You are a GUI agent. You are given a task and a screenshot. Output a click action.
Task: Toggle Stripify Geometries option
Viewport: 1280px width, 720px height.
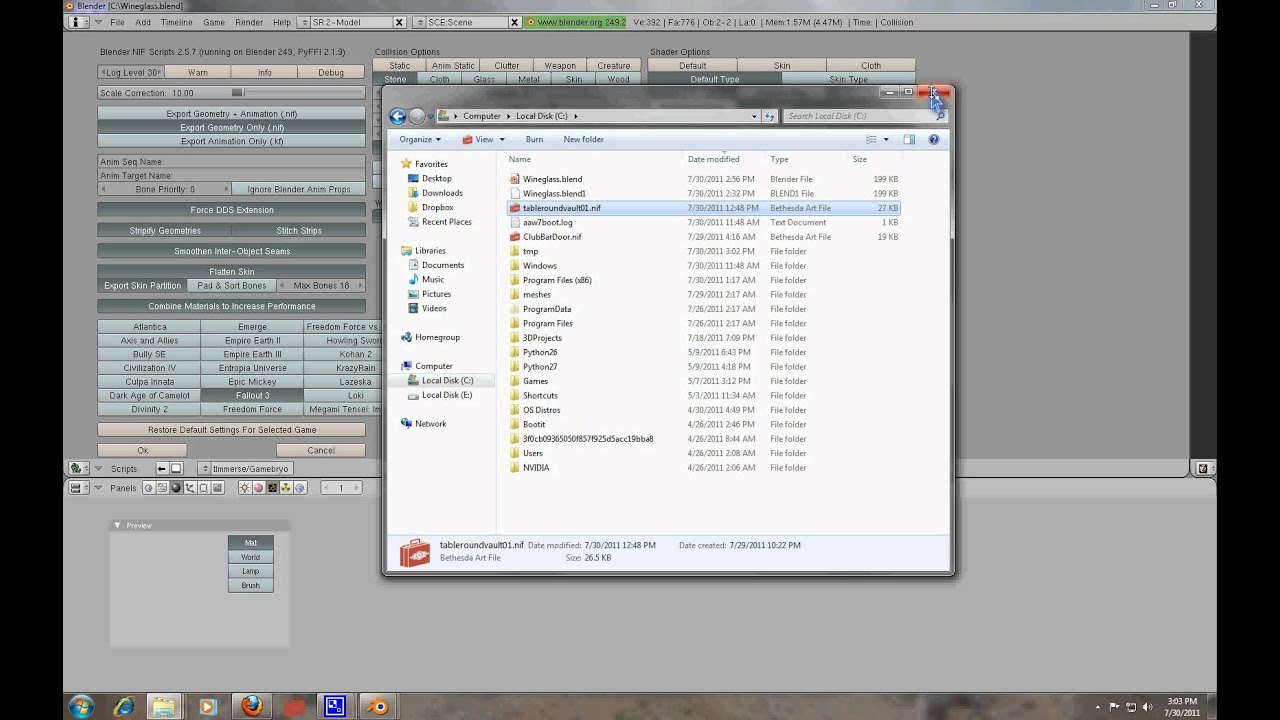tap(165, 231)
